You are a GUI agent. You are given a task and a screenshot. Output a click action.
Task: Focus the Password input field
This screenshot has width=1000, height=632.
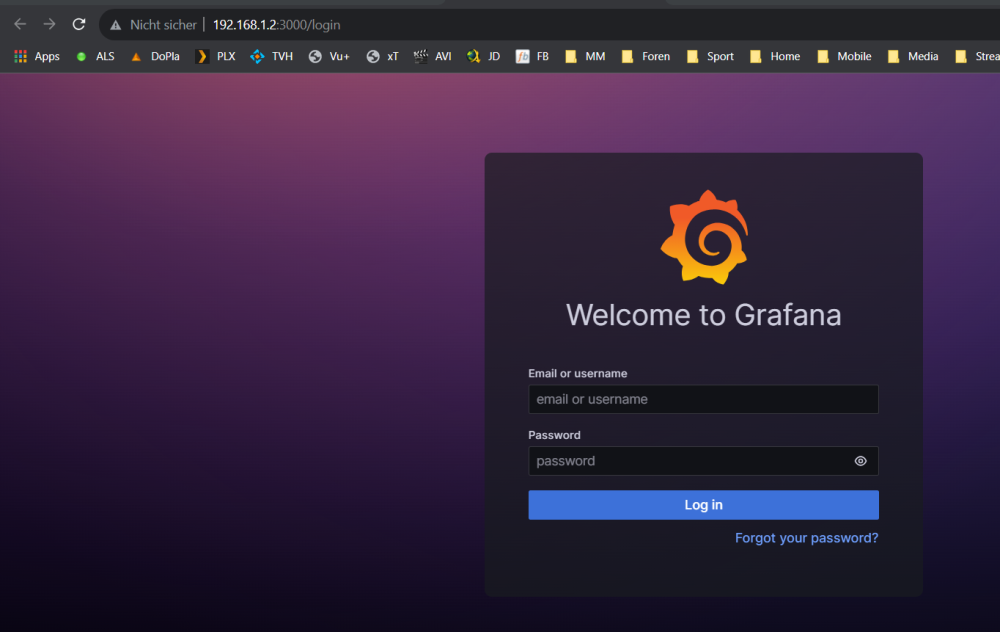pyautogui.click(x=703, y=461)
